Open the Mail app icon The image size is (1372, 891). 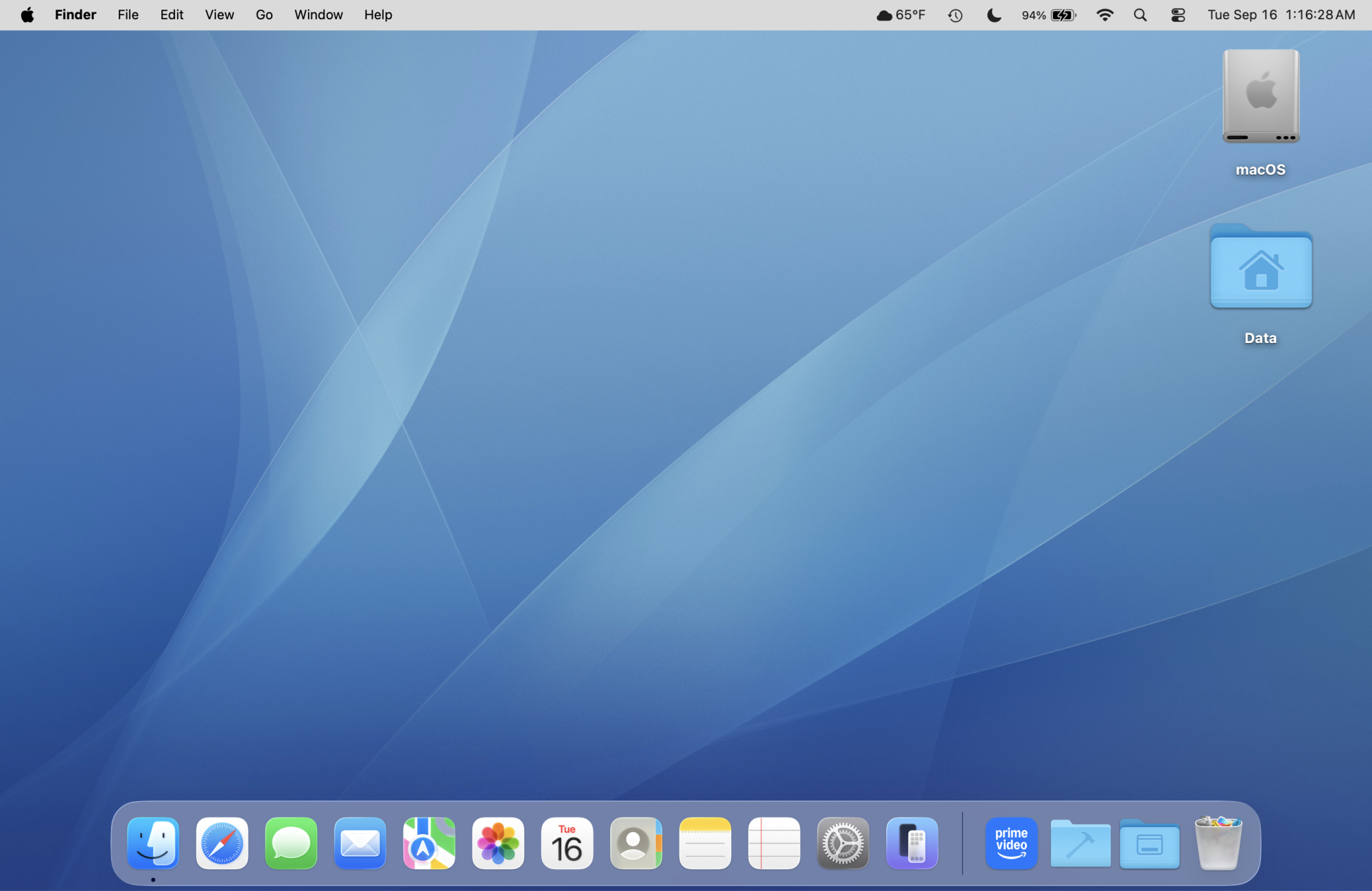click(x=360, y=843)
